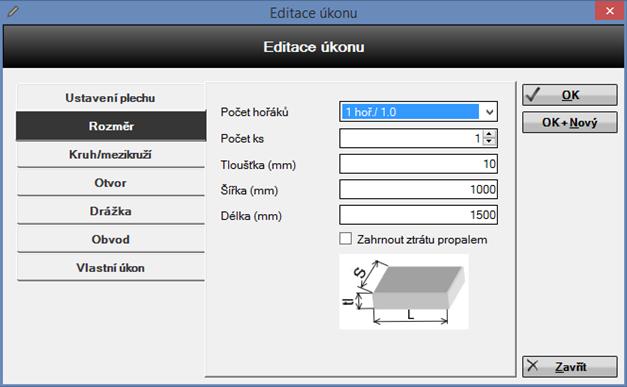Screen dimensions: 627x387
Task: Click the Tloušťka (mm) label
Action: [258, 165]
